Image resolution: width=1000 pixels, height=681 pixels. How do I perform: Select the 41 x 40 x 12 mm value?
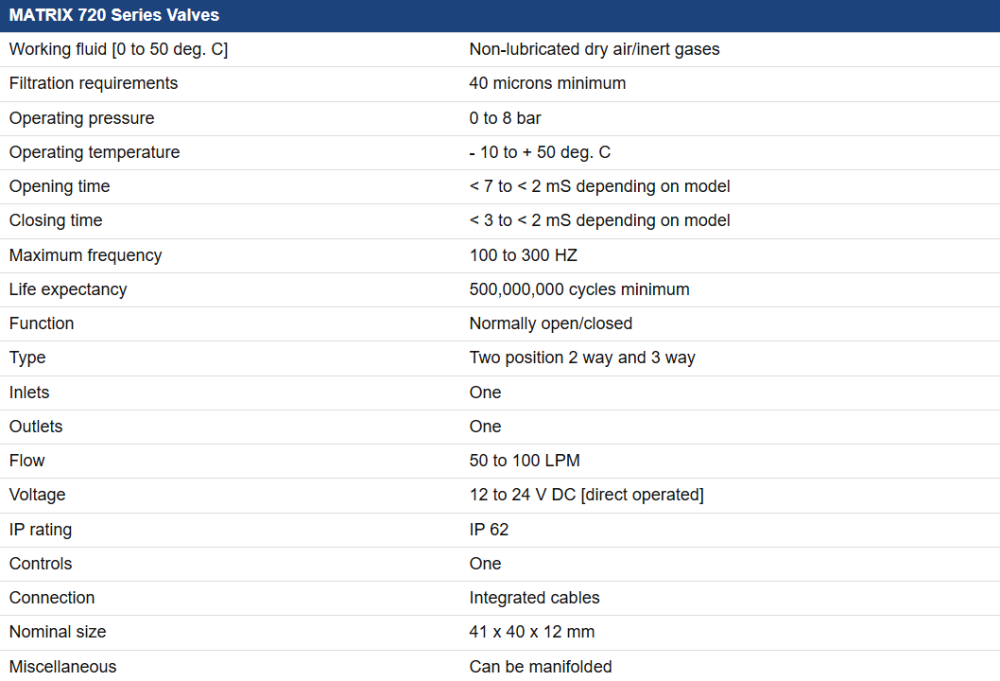[532, 631]
